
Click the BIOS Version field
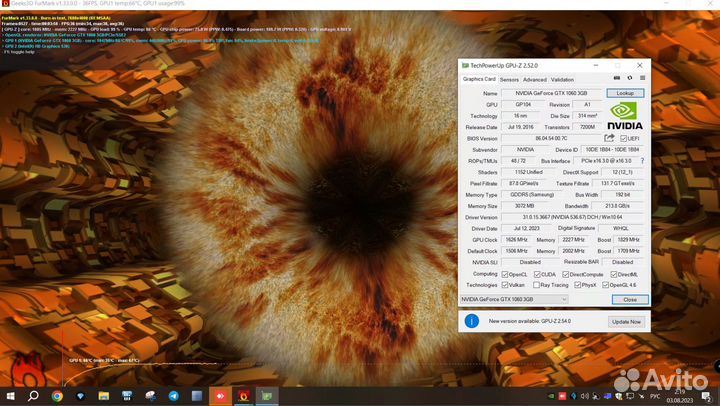click(x=551, y=138)
